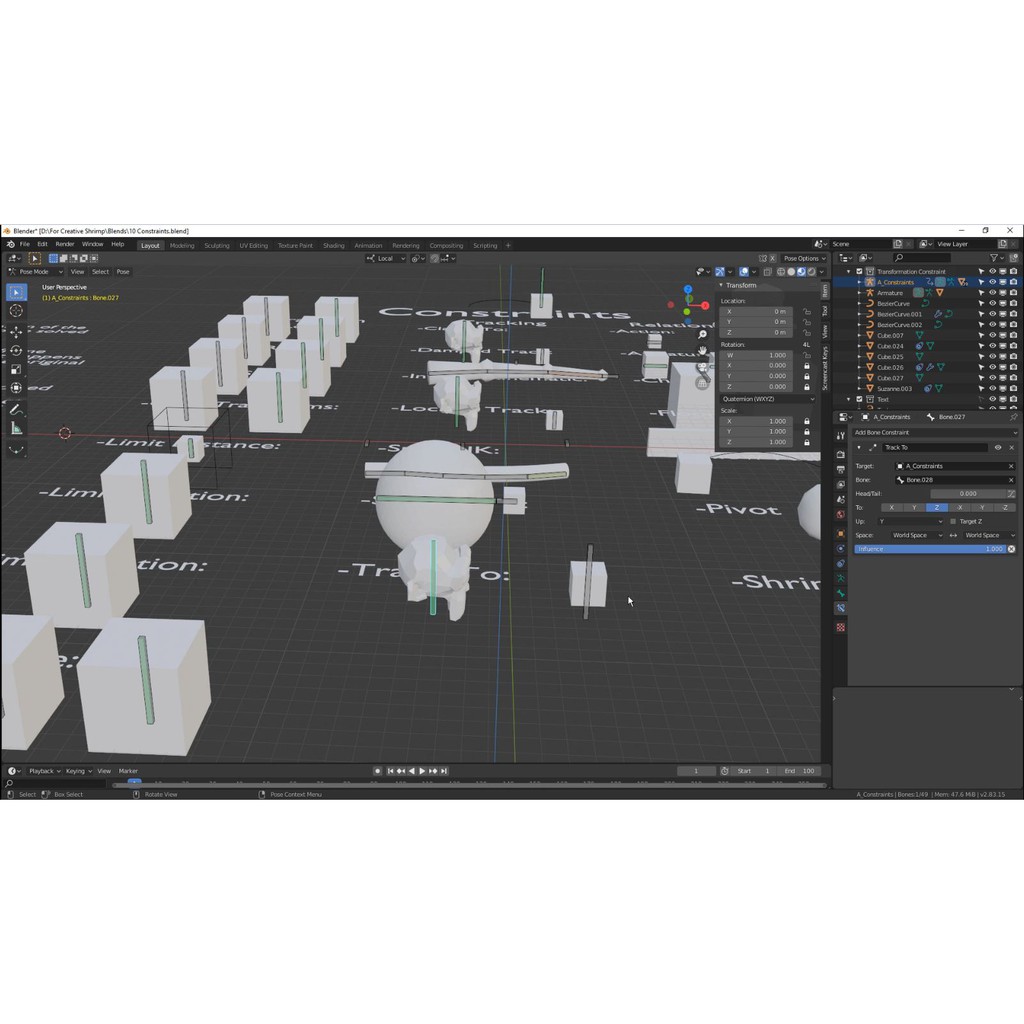Set track axis To the -X button

tap(960, 507)
